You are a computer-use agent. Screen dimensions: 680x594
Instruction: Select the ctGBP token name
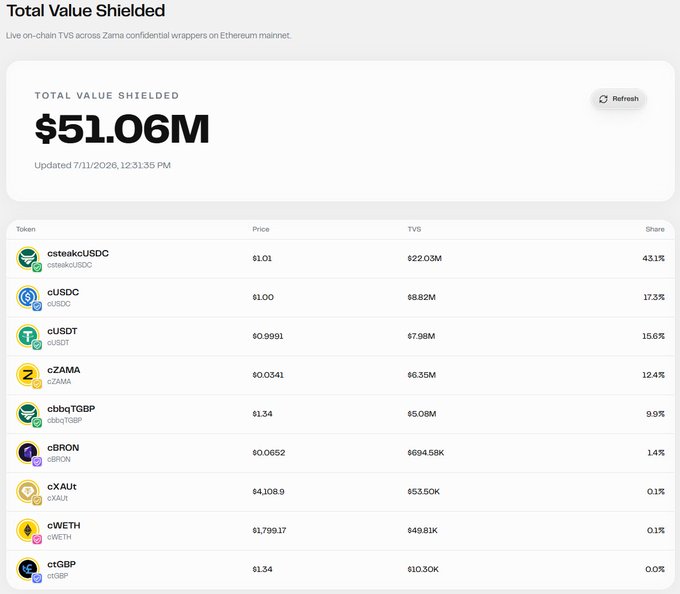click(x=62, y=564)
